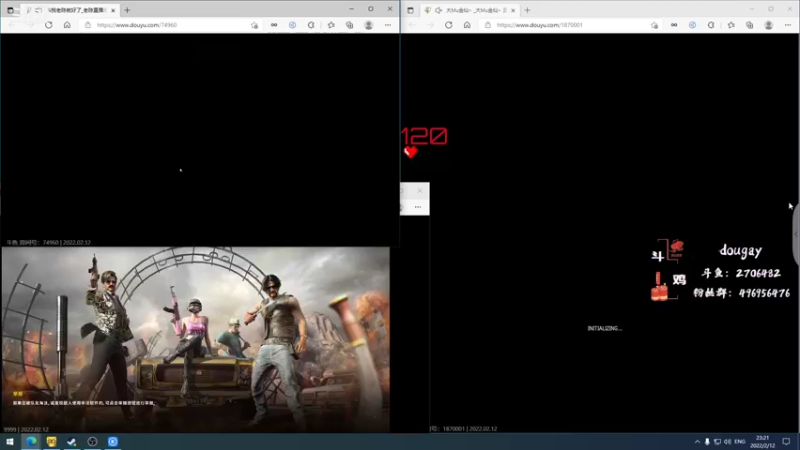
Task: Go to home page in right browser window
Action: click(467, 24)
